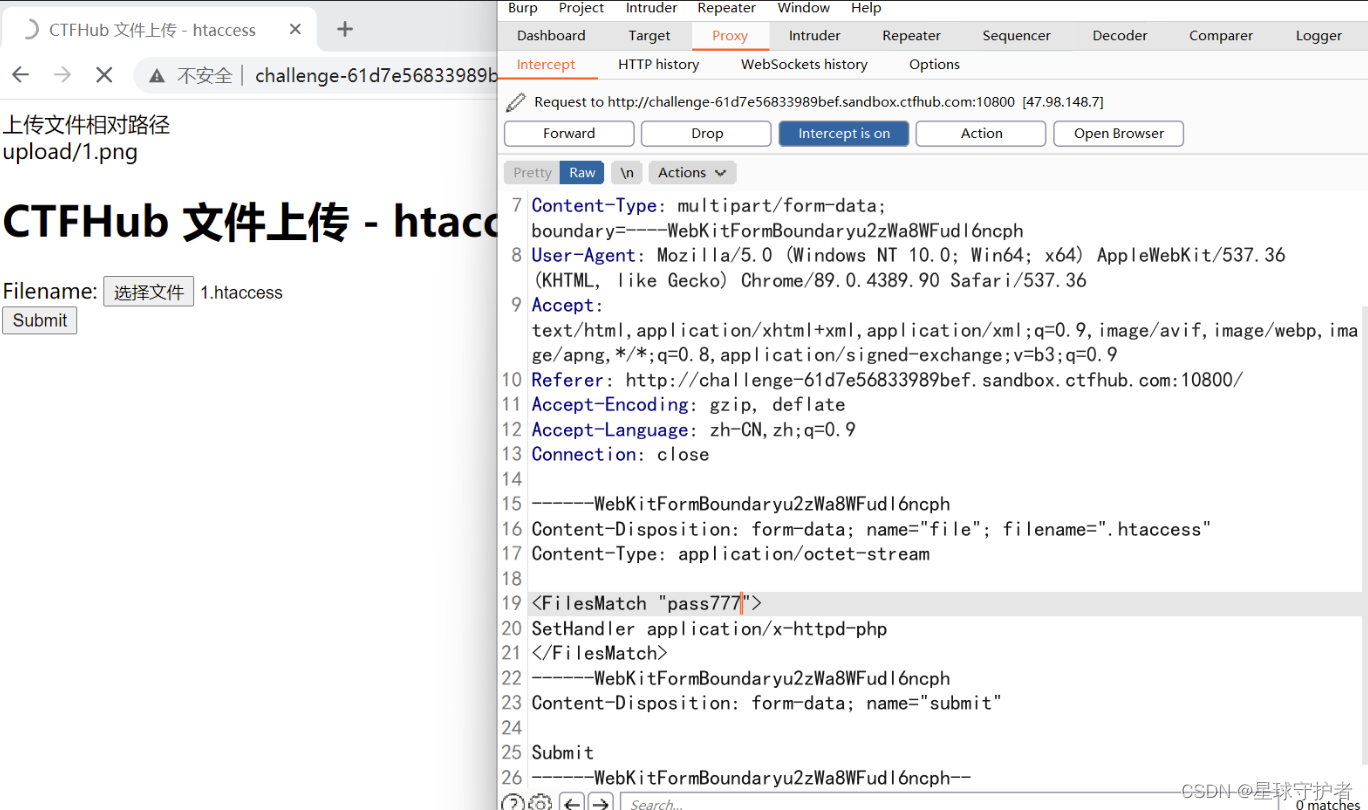
Task: Open the Action menu button
Action: pyautogui.click(x=981, y=134)
